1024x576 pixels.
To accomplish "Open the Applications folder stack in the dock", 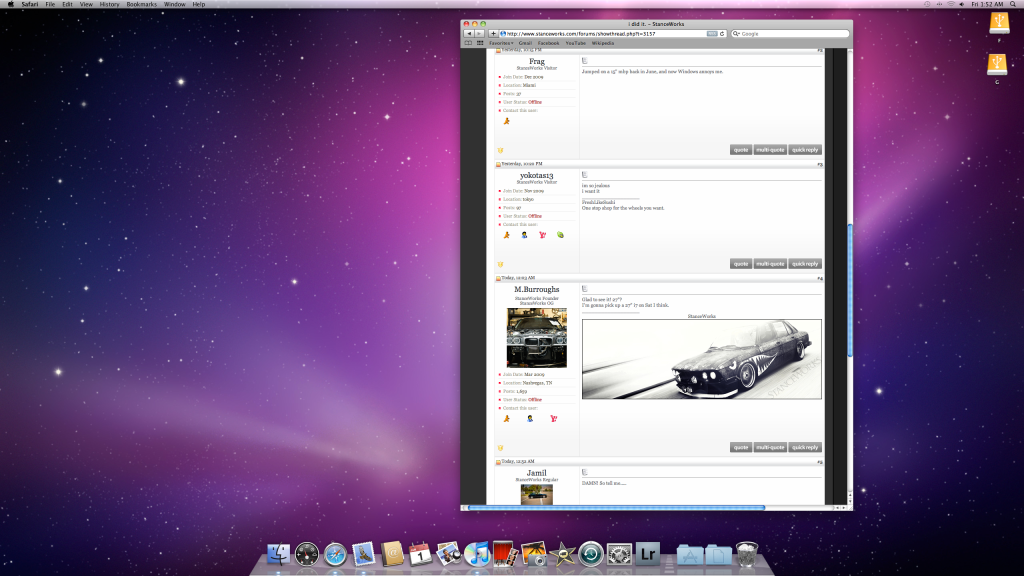I will 690,554.
